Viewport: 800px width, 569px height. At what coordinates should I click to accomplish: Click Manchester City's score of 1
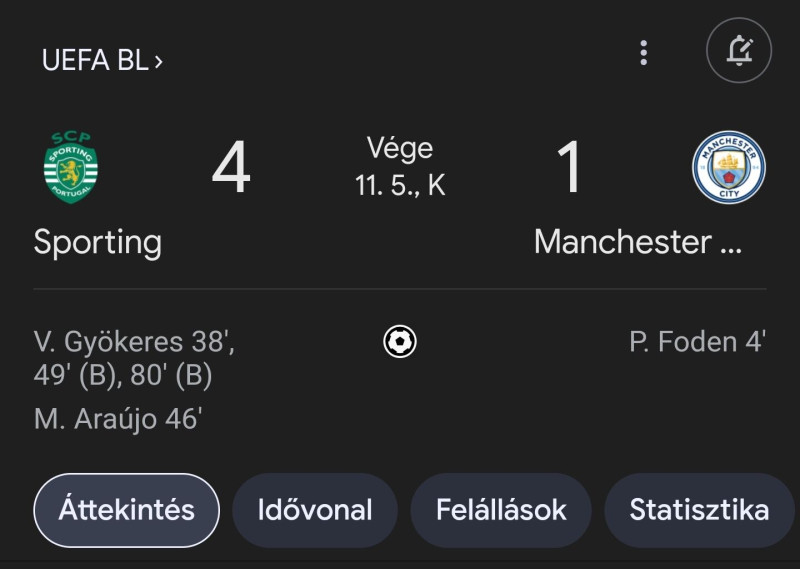pos(569,168)
